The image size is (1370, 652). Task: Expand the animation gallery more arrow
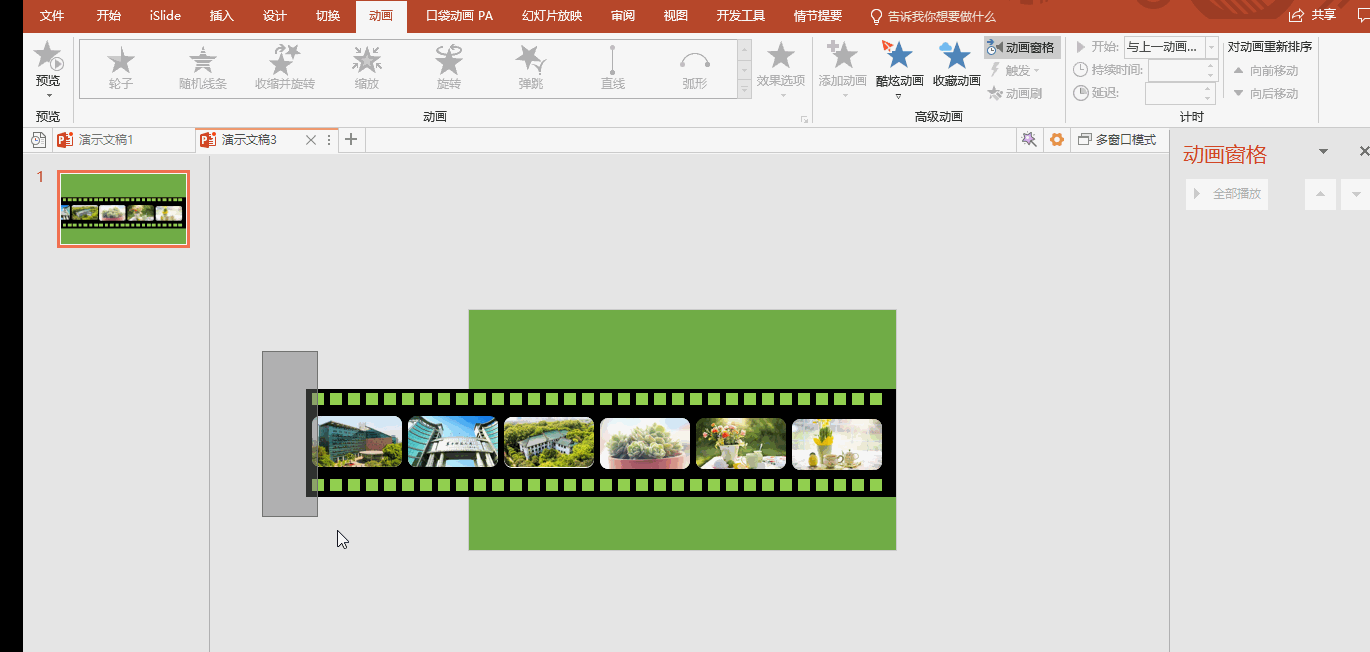[x=744, y=91]
